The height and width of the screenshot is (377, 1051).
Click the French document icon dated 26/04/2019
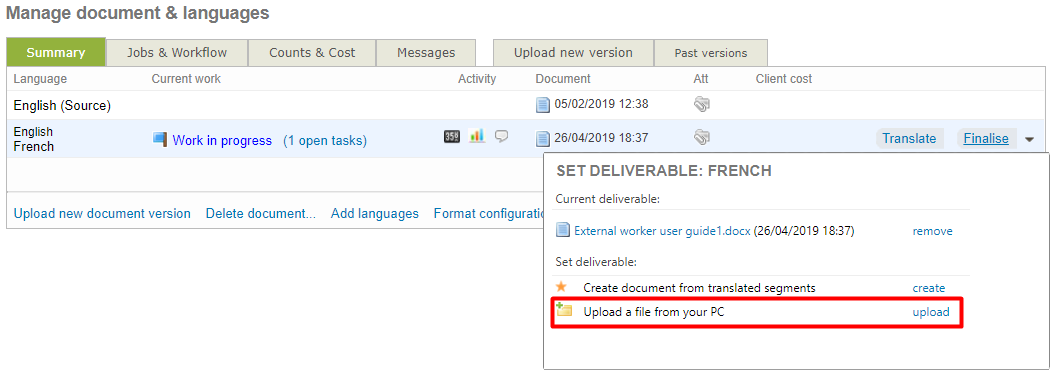pyautogui.click(x=542, y=139)
